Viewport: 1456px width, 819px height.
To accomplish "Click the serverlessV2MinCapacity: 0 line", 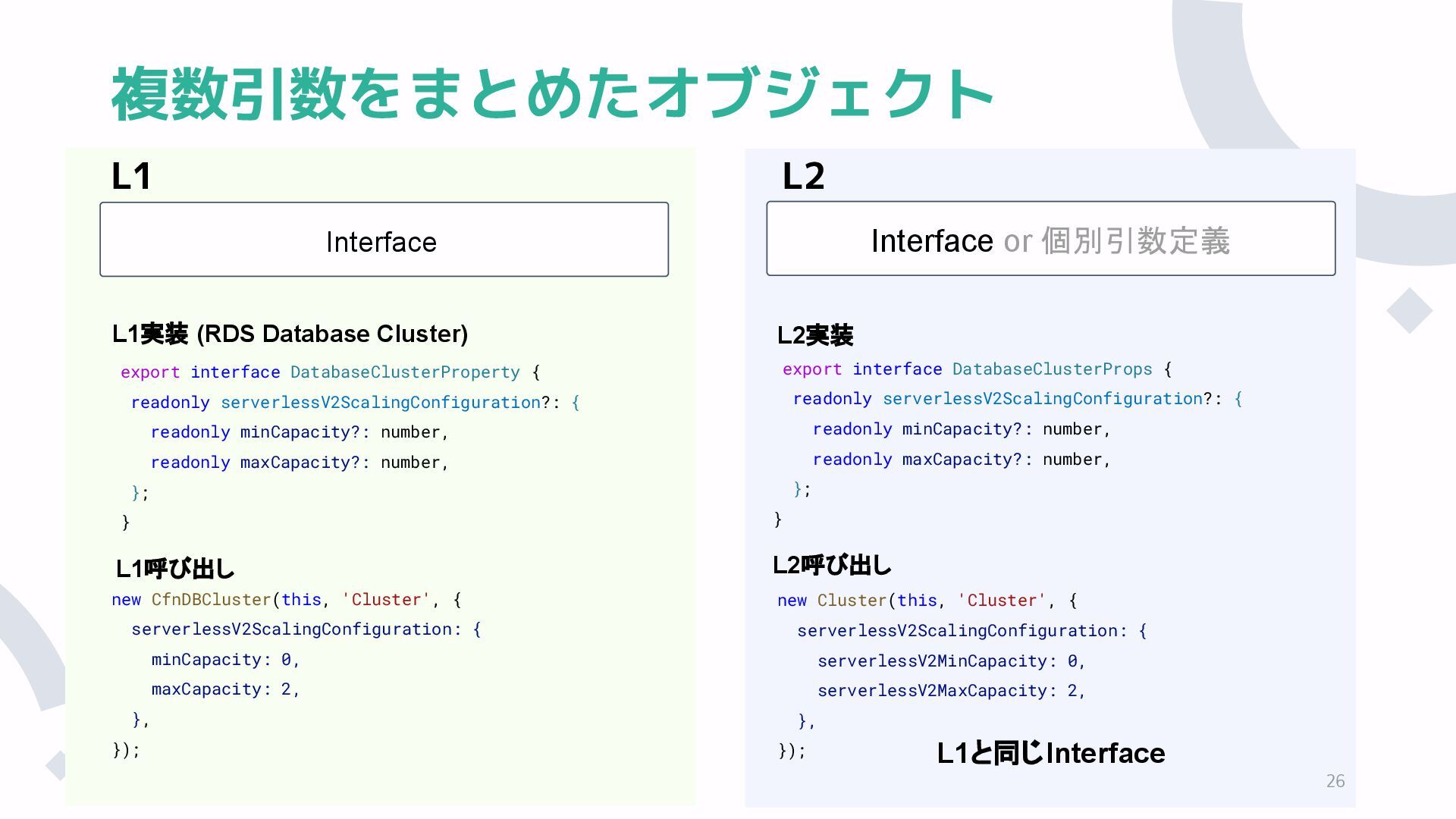I will (x=951, y=661).
